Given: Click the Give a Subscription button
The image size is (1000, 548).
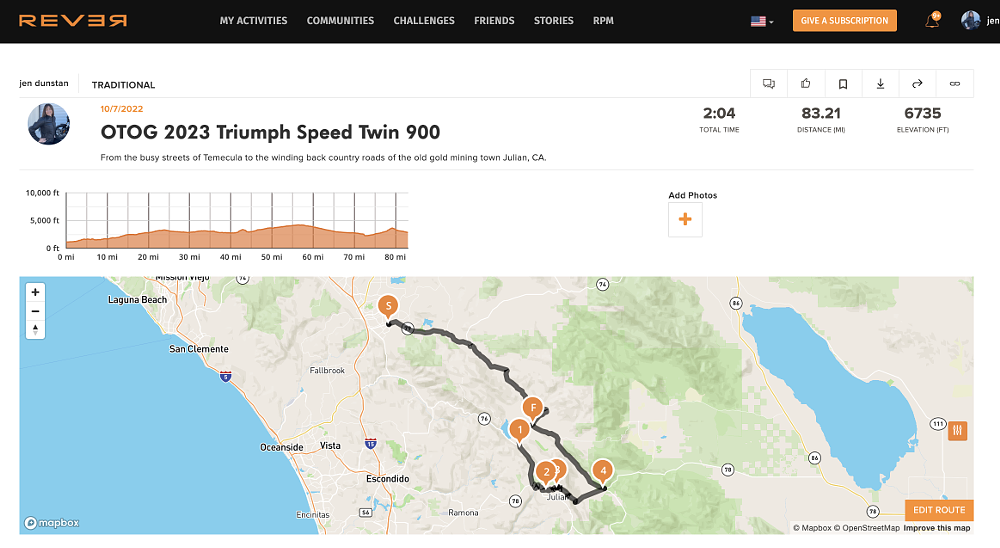Looking at the screenshot, I should pos(844,20).
